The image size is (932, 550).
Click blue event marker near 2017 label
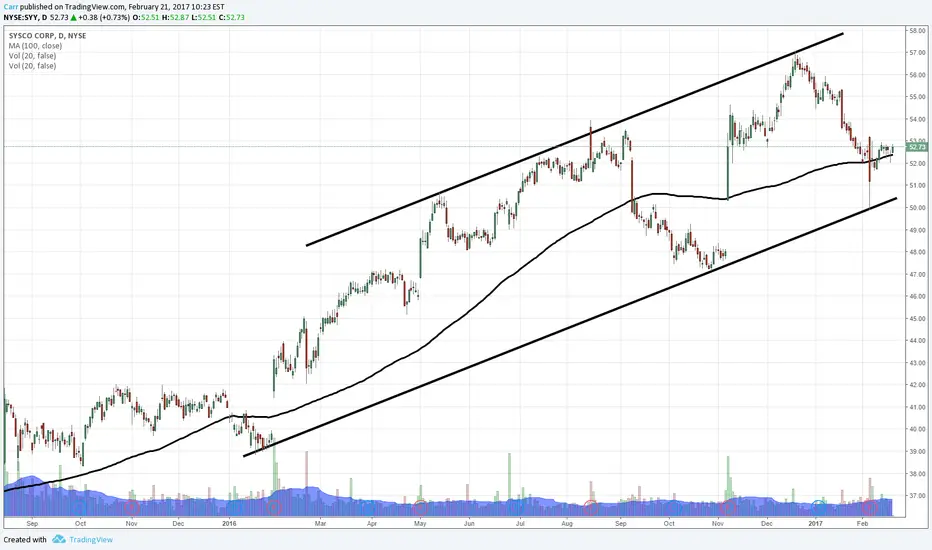[x=819, y=507]
